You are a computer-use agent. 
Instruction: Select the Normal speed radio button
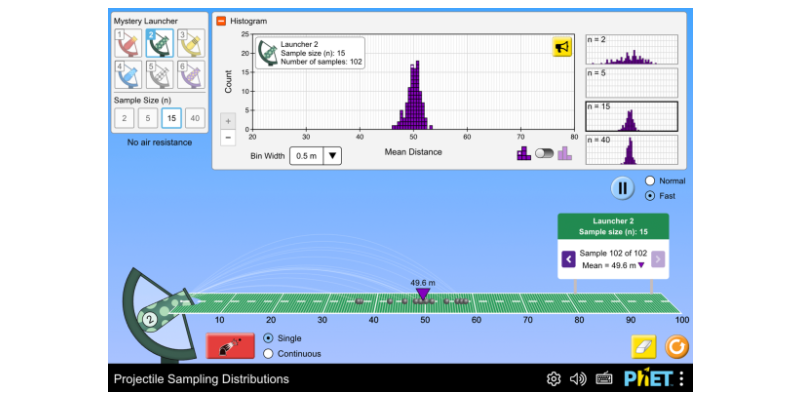coord(652,181)
